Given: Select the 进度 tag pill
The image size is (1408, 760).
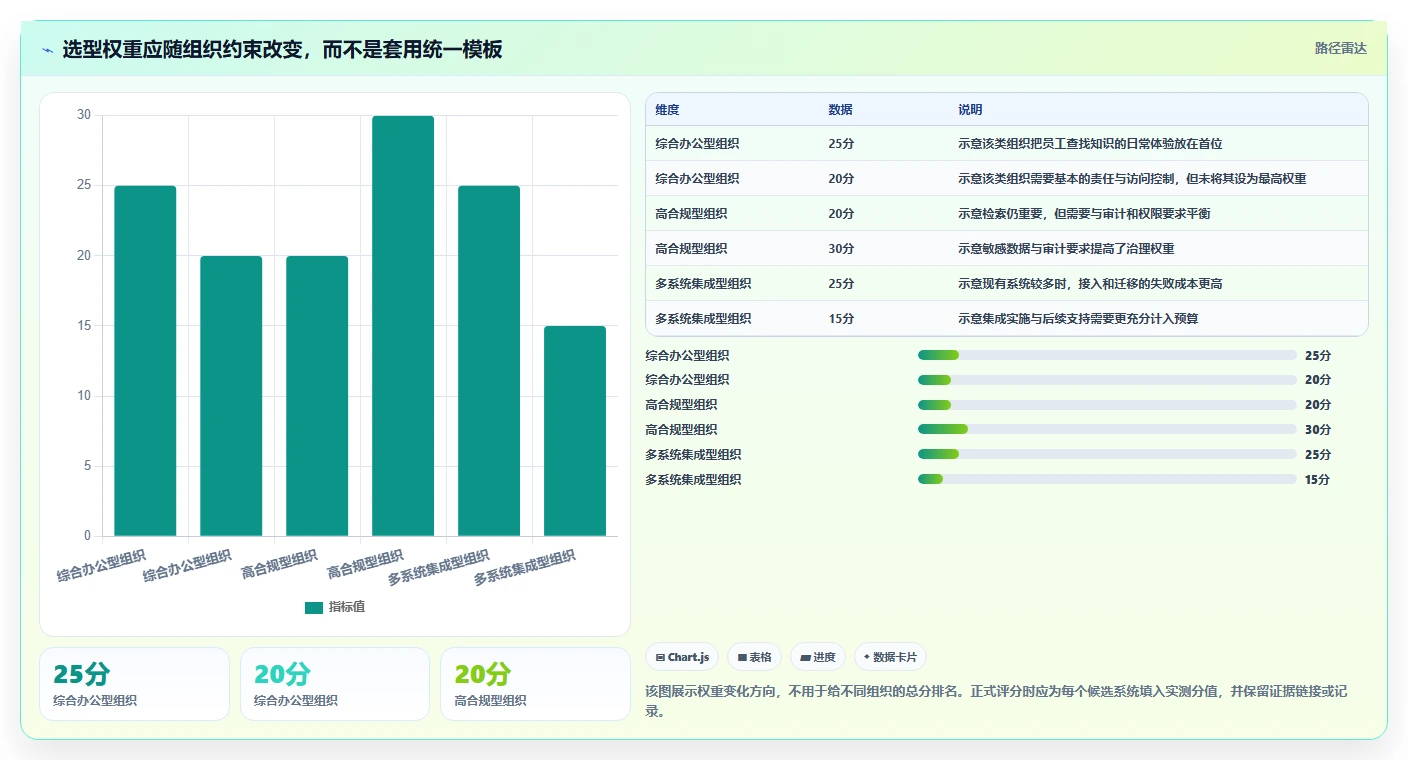Looking at the screenshot, I should [x=818, y=657].
